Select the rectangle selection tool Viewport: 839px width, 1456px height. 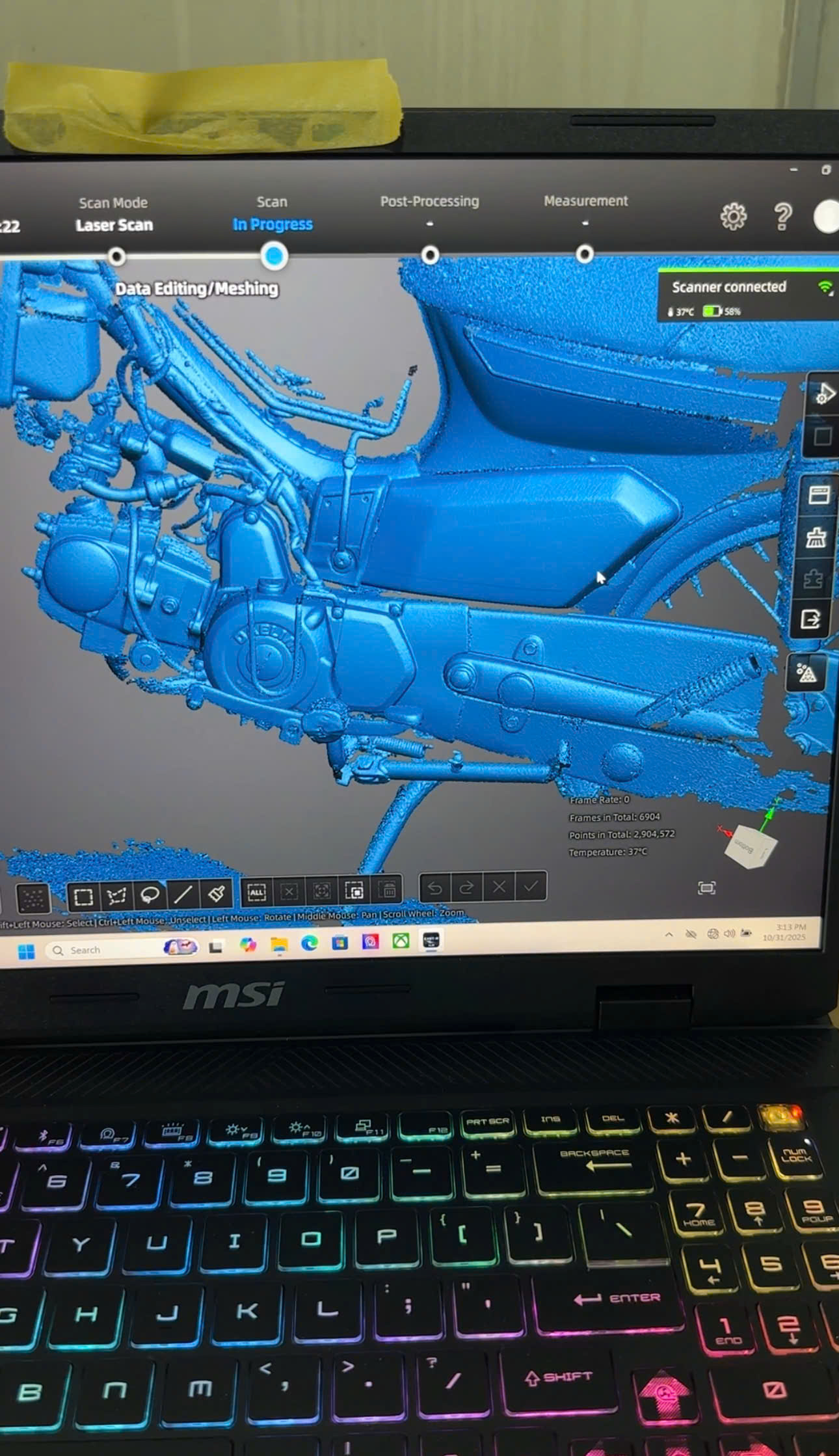click(x=83, y=897)
